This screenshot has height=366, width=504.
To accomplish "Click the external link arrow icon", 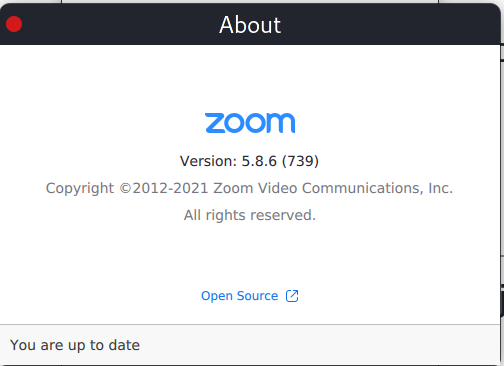I will coord(292,296).
